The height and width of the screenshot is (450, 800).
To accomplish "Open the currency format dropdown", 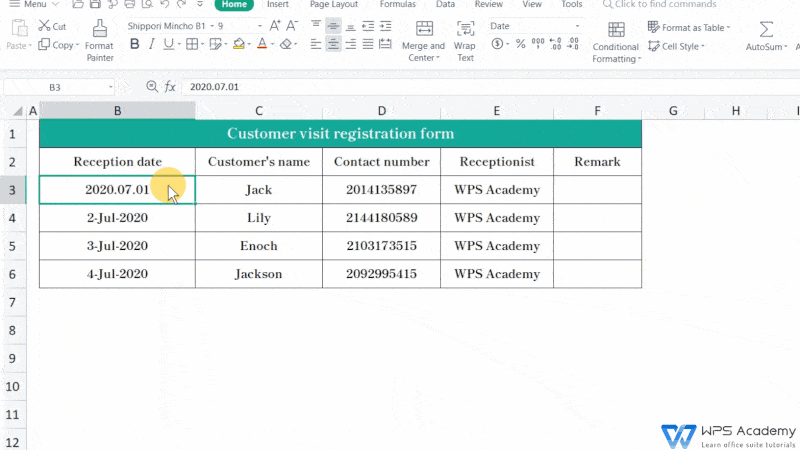I will point(507,44).
